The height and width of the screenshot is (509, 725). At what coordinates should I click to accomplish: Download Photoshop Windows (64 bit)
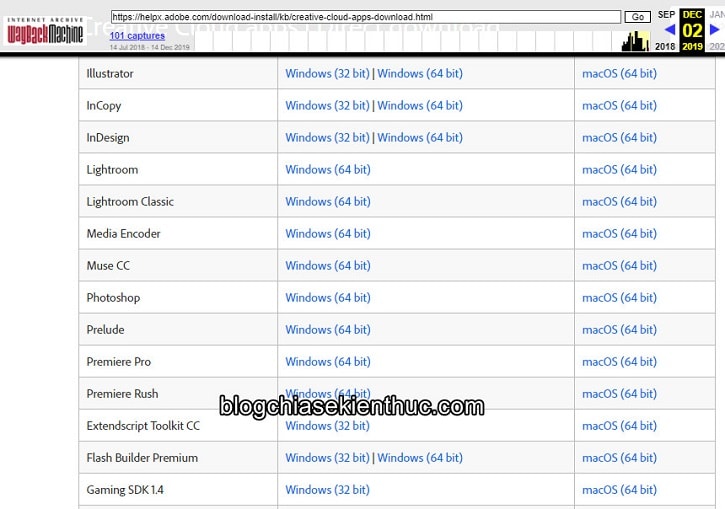(328, 298)
